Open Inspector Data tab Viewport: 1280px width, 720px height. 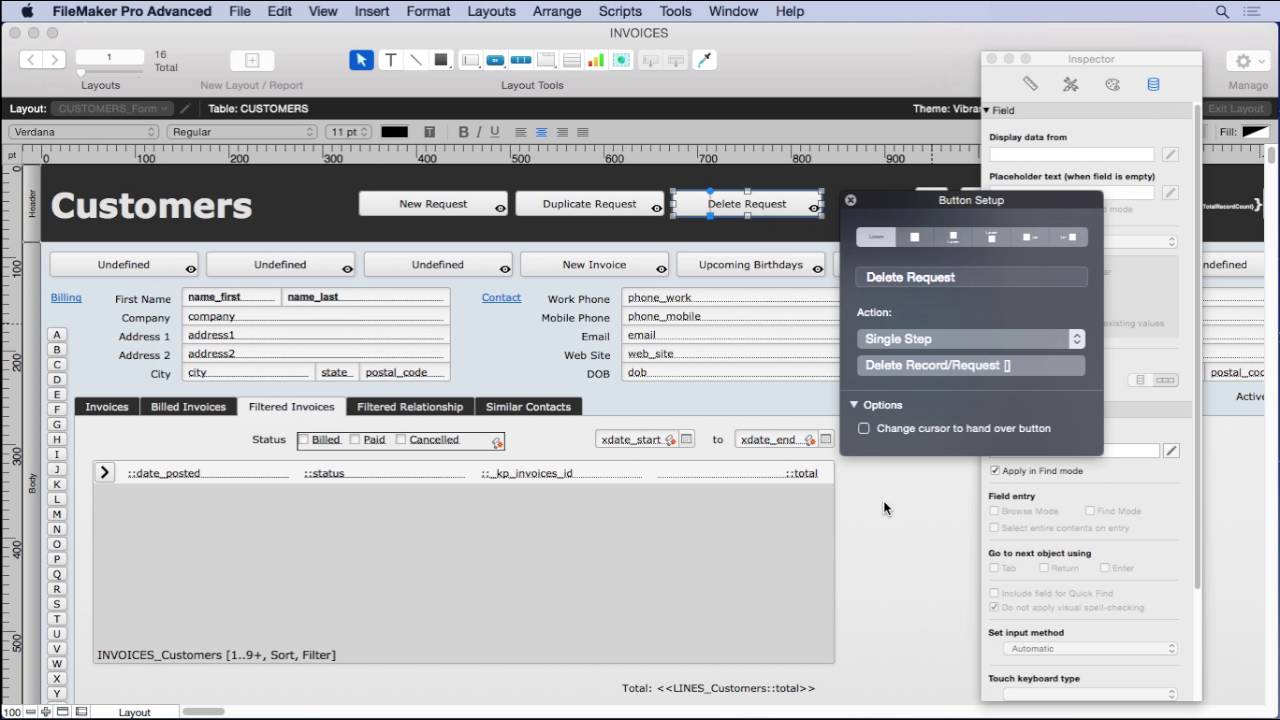(x=1153, y=85)
